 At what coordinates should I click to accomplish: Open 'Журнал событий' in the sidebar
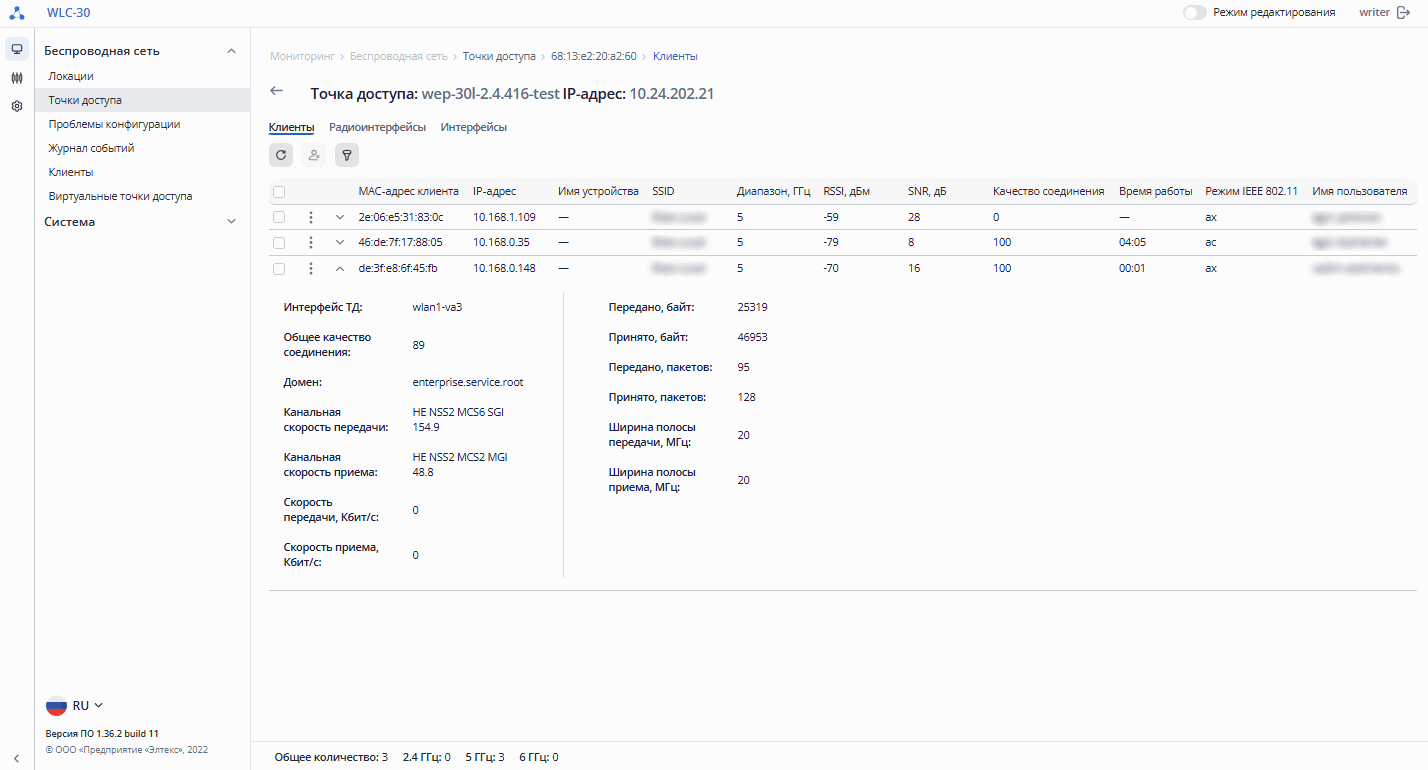pos(91,148)
